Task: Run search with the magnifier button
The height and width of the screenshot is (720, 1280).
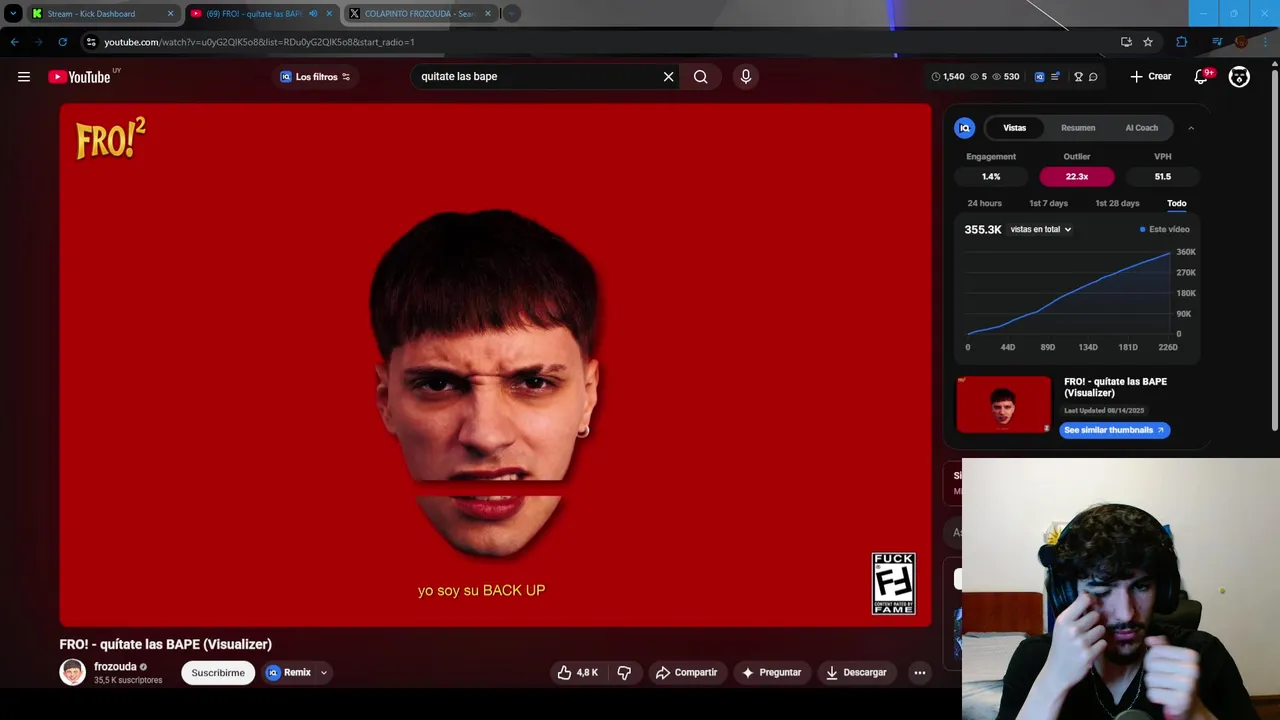Action: tap(700, 76)
